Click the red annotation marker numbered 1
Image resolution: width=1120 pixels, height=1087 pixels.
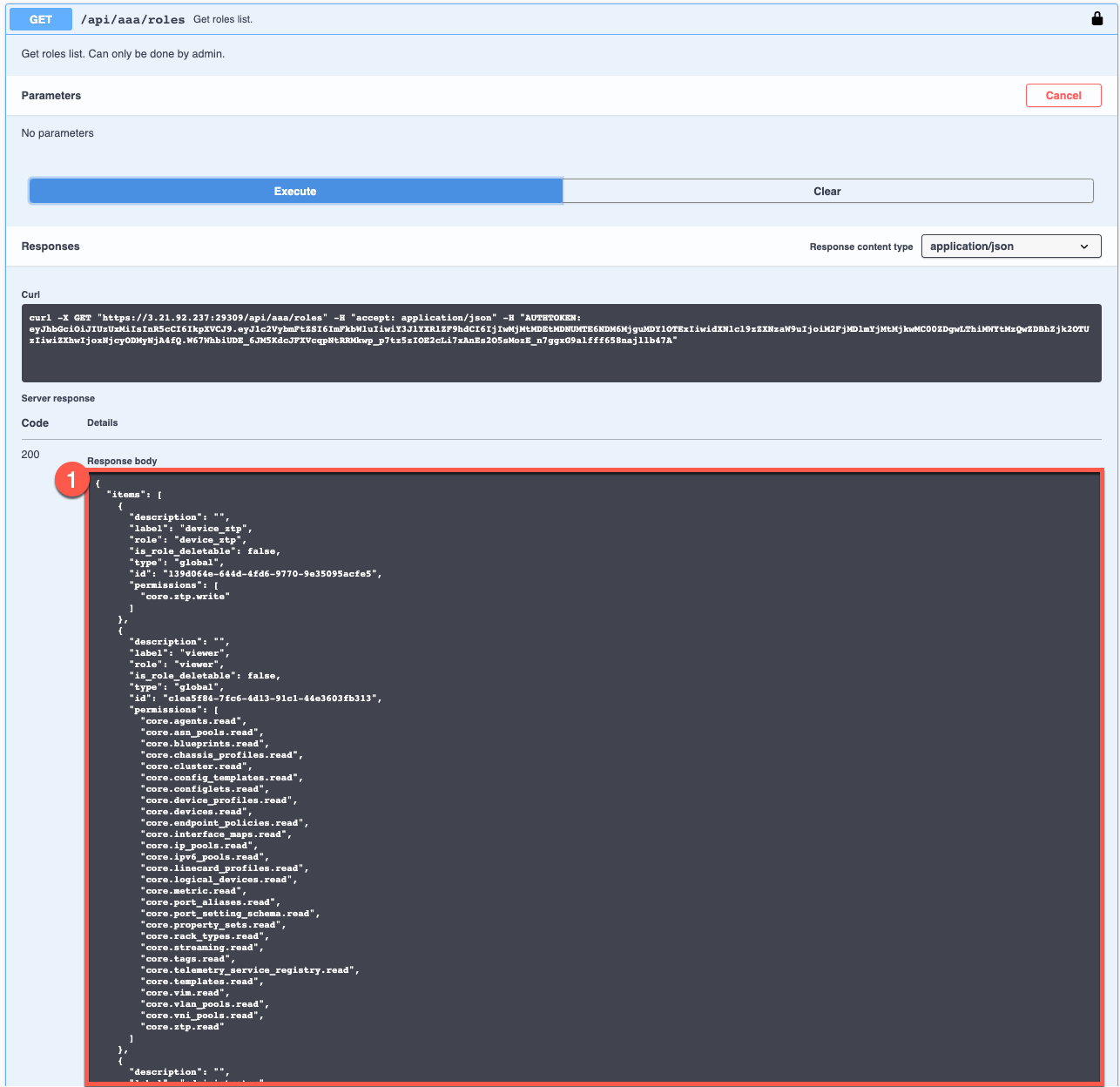[x=72, y=480]
